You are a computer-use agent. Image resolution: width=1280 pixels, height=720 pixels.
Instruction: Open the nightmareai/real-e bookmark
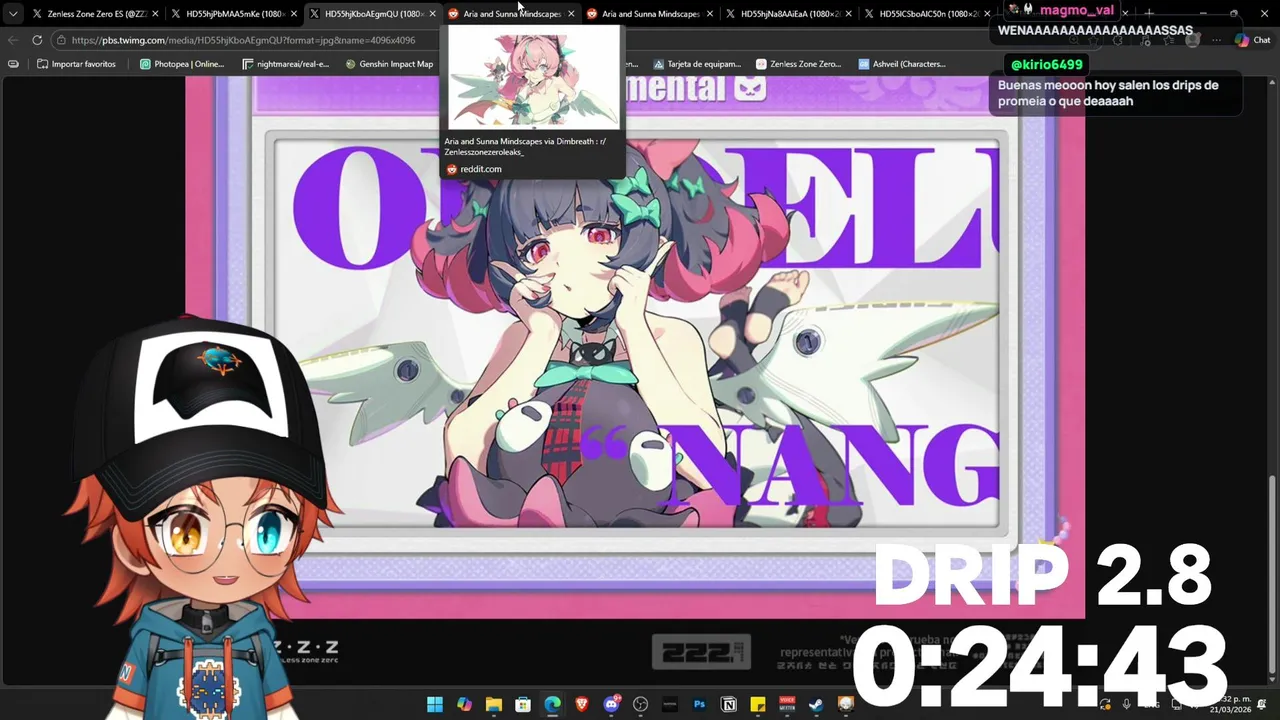coord(286,64)
